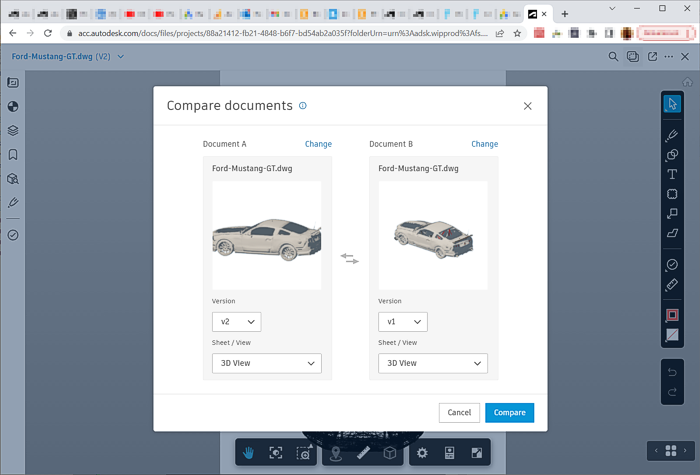Open the views panel icon in left sidebar
Viewport: 700px width, 475px height.
[13, 107]
